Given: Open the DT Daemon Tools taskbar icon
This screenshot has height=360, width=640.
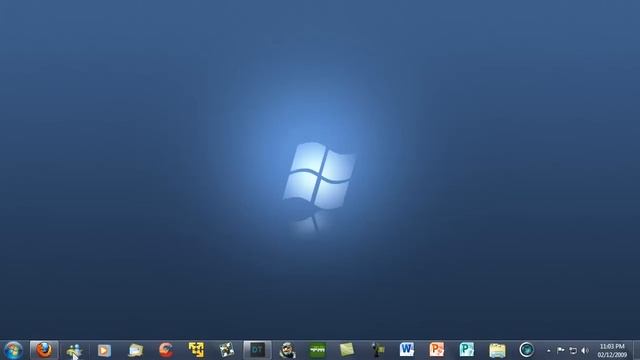Looking at the screenshot, I should pos(257,350).
